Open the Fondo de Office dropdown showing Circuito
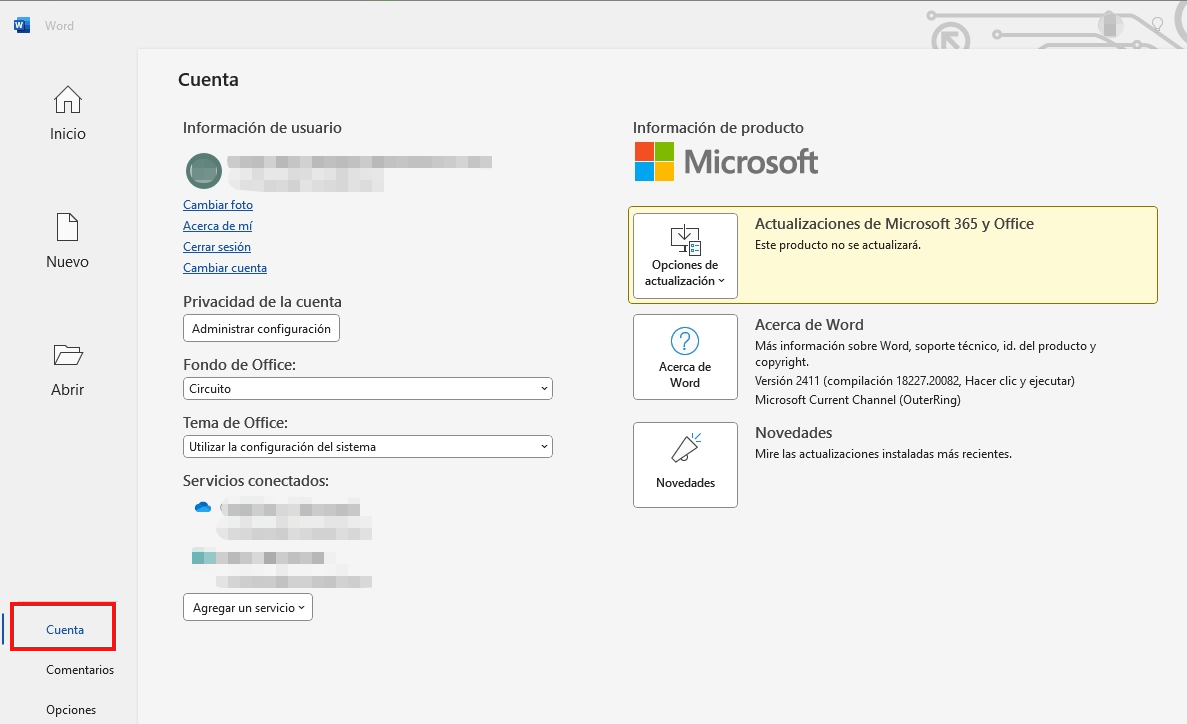The width and height of the screenshot is (1187, 724). (368, 389)
